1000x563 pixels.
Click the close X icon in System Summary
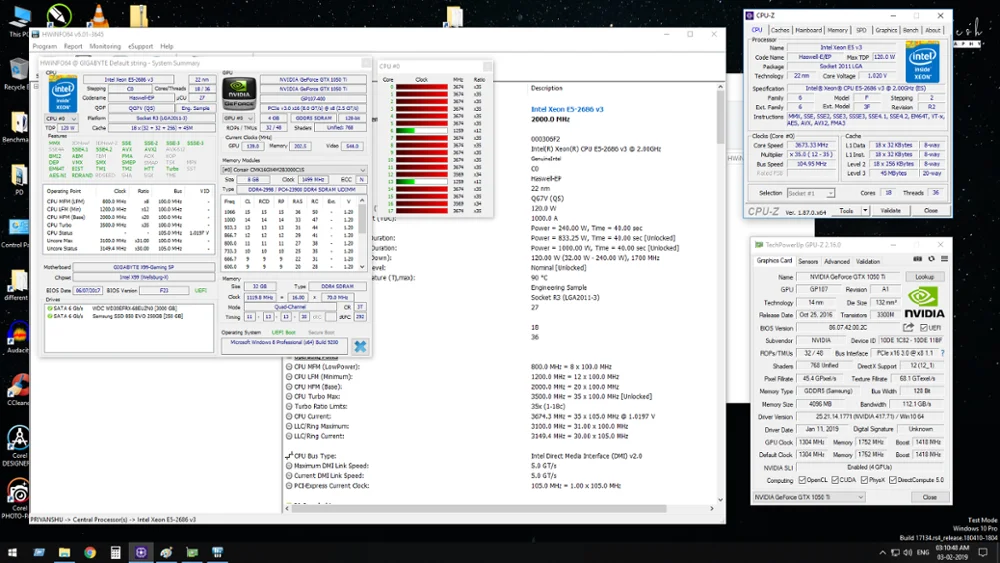[x=360, y=346]
